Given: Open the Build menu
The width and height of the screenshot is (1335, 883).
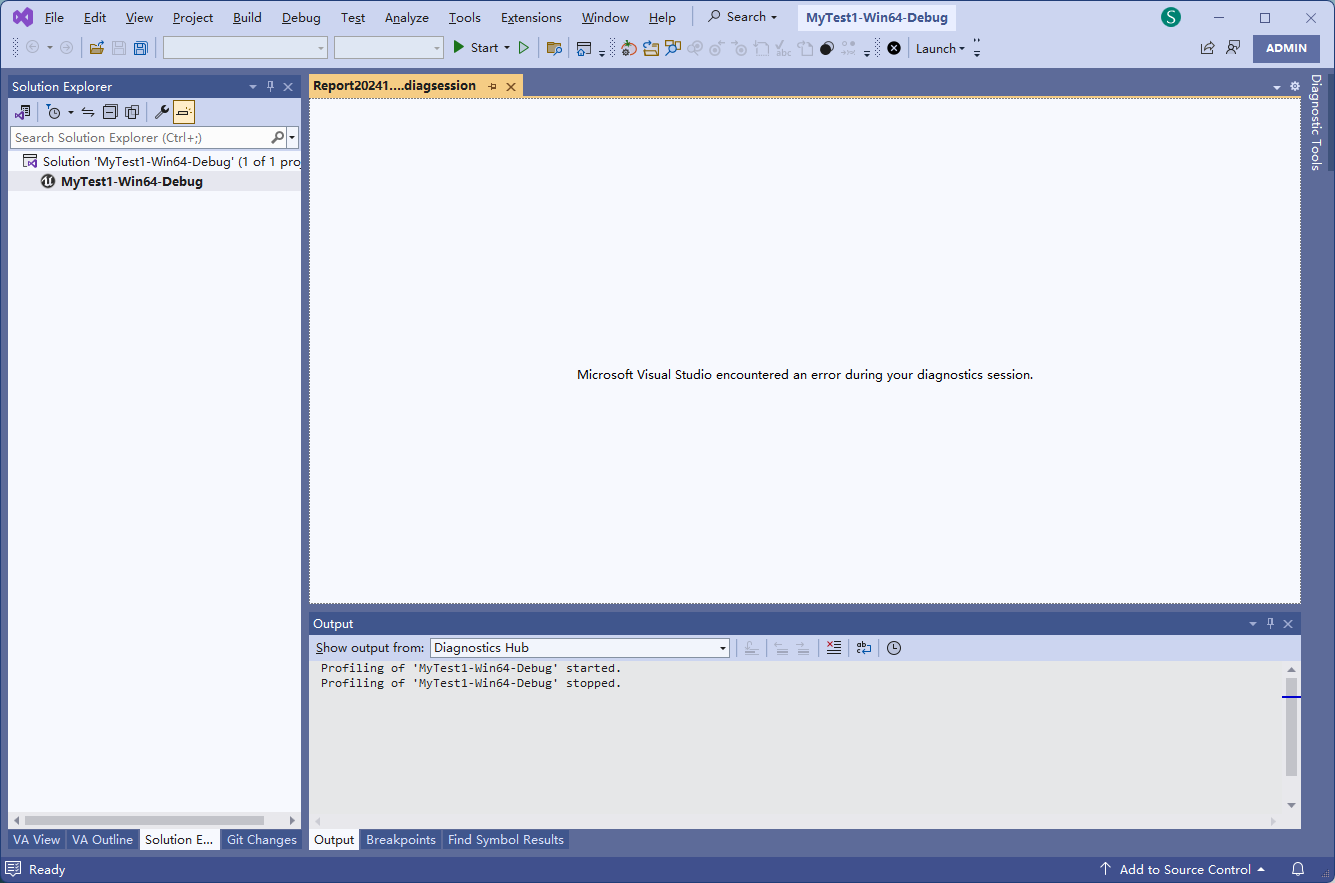Looking at the screenshot, I should 247,18.
